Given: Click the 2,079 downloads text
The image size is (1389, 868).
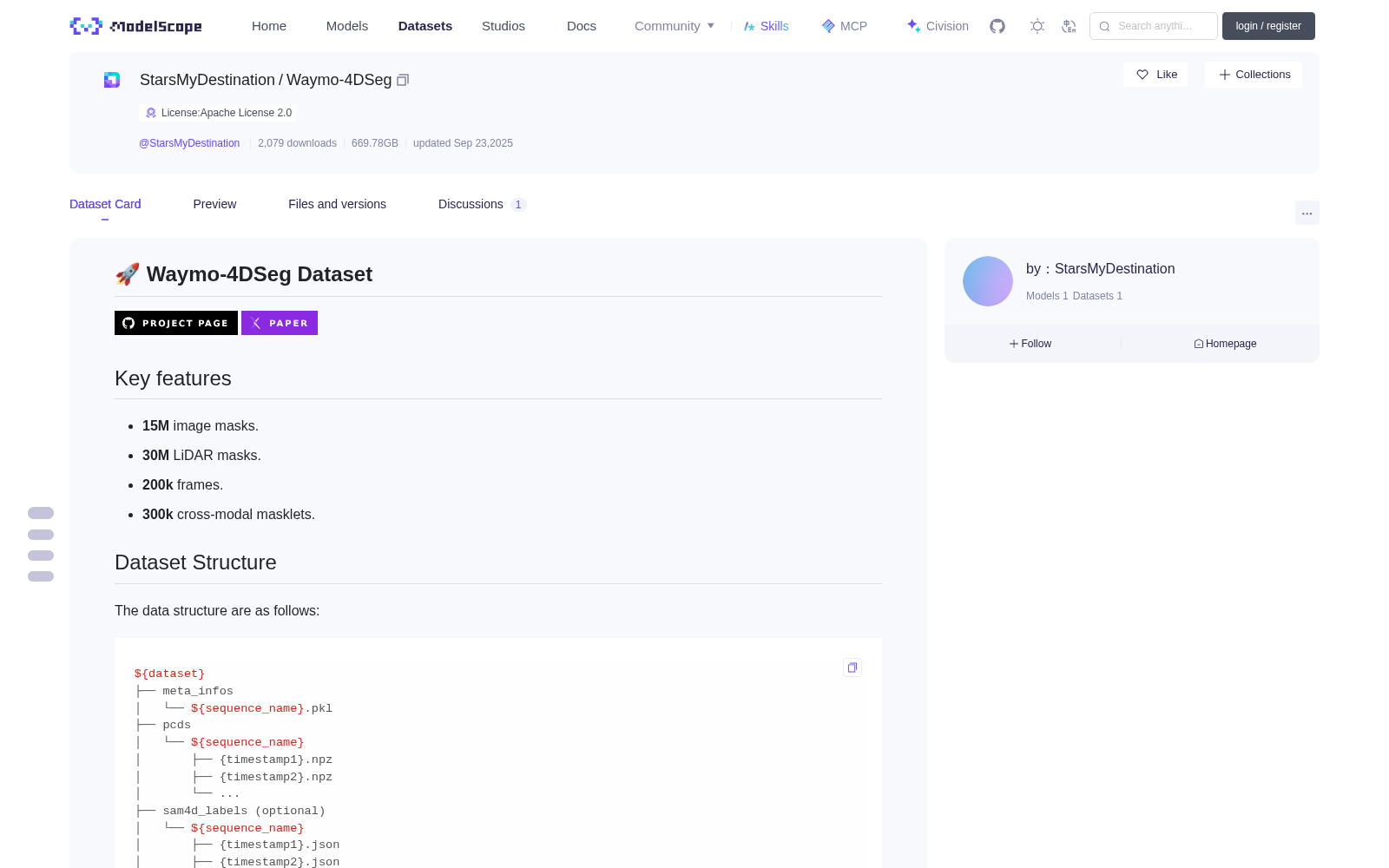Looking at the screenshot, I should (297, 143).
